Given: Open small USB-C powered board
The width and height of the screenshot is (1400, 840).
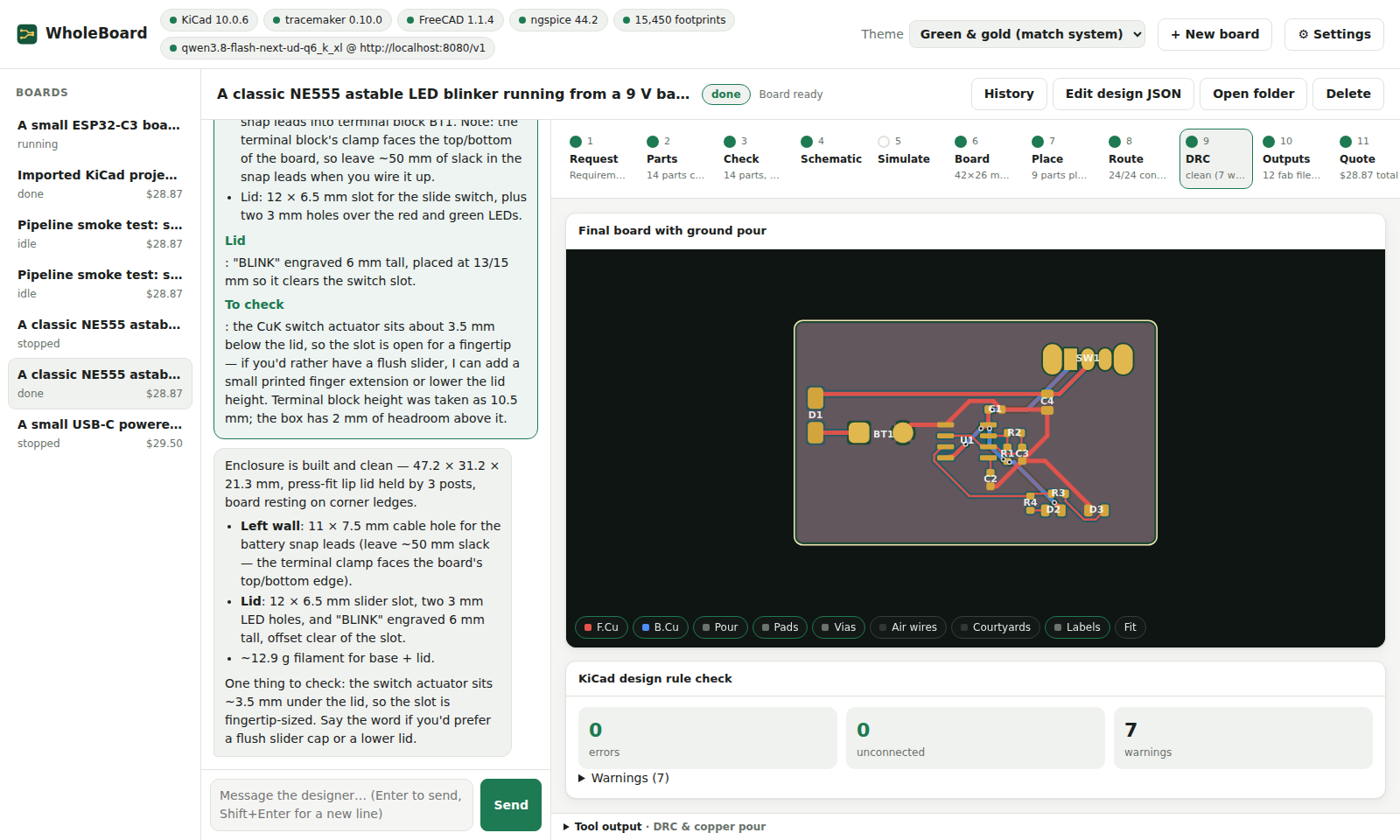Looking at the screenshot, I should click(x=100, y=433).
